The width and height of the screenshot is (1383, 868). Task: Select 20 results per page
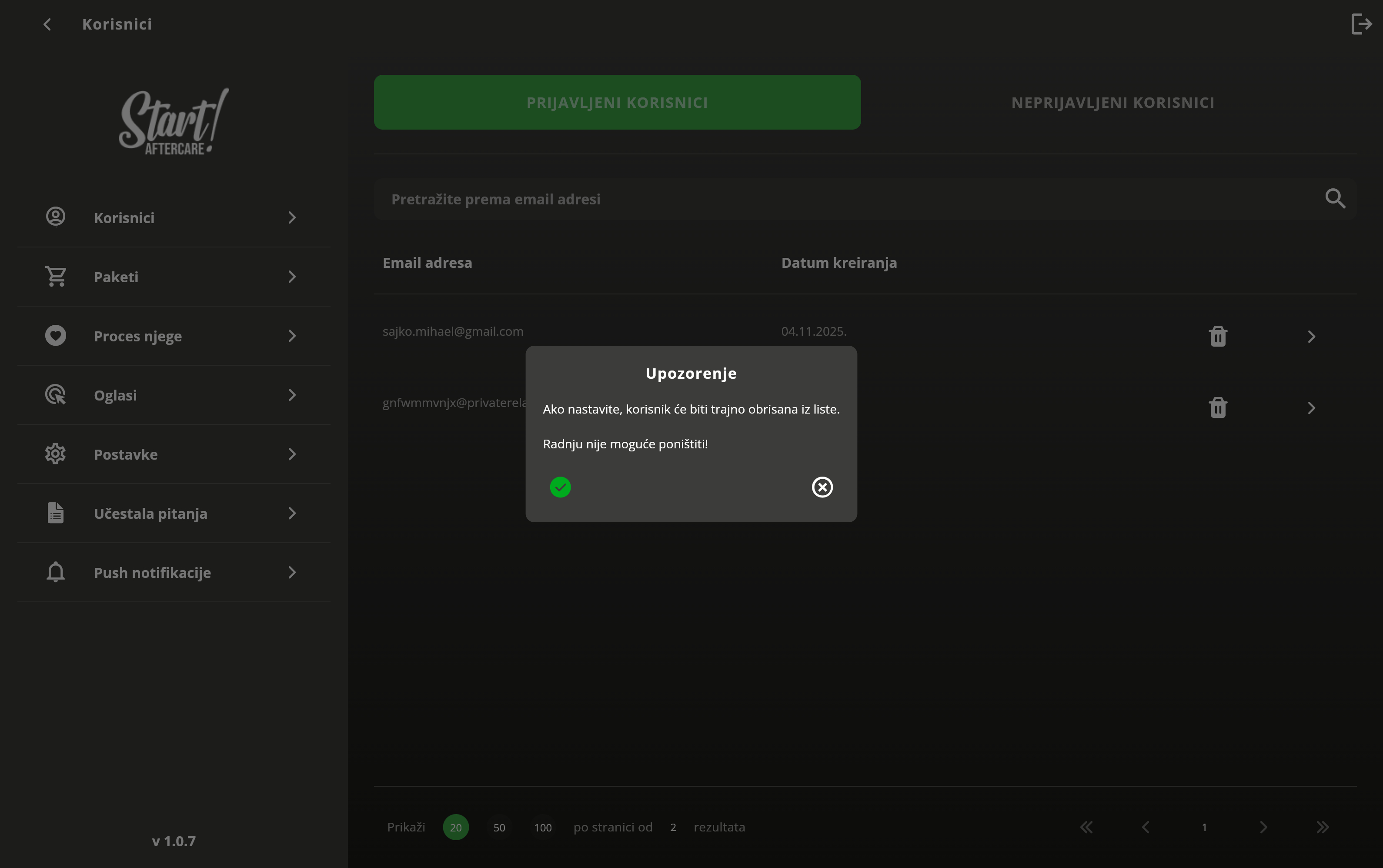[x=455, y=827]
